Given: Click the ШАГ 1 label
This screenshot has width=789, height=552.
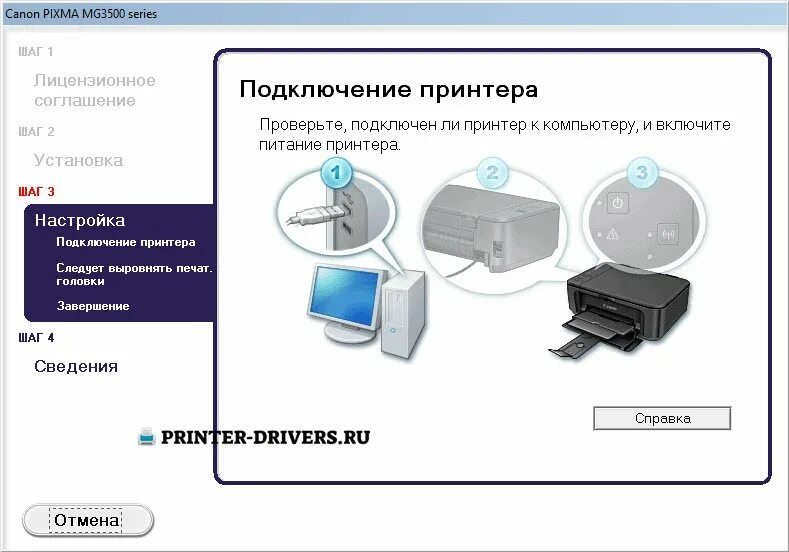Looking at the screenshot, I should [36, 52].
